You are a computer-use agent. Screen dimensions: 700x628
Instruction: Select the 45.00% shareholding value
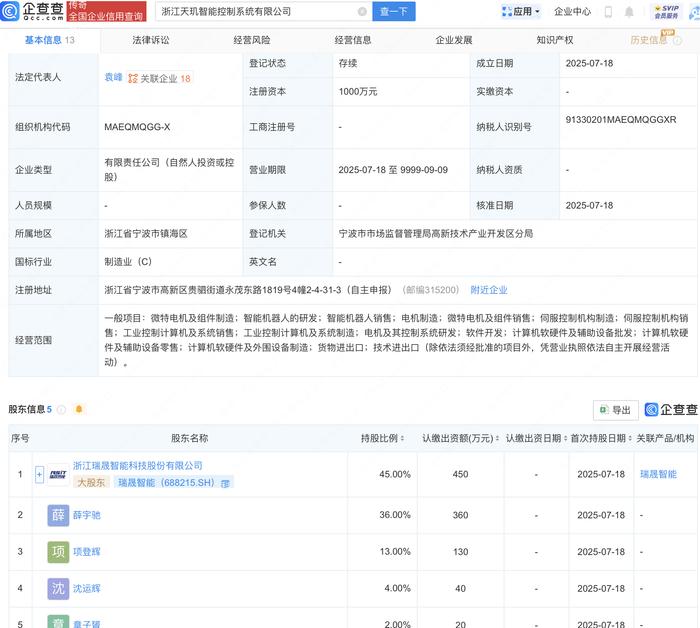pyautogui.click(x=395, y=474)
